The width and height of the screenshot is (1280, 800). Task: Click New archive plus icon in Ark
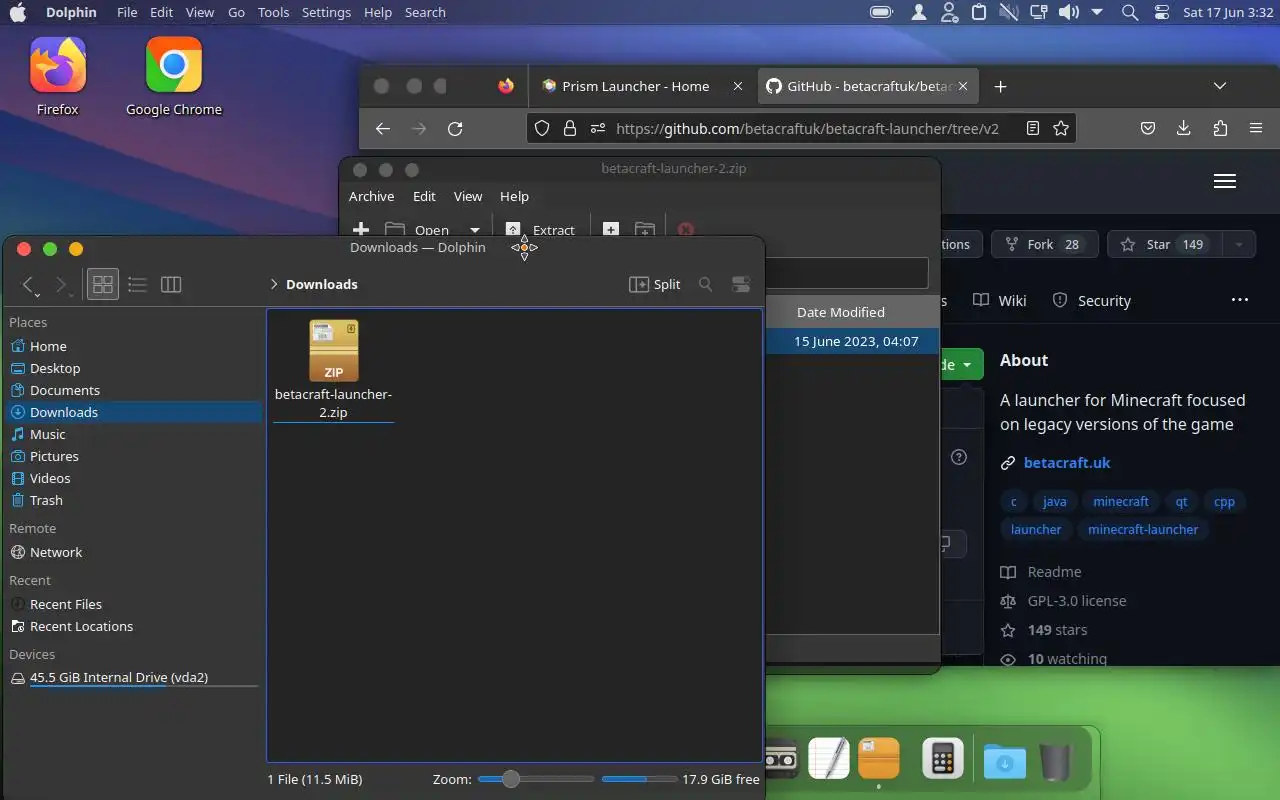click(x=361, y=230)
